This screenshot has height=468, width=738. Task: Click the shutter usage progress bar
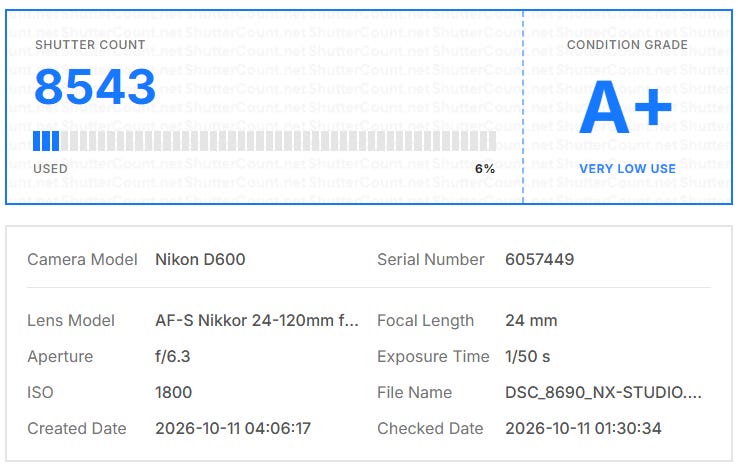[265, 141]
